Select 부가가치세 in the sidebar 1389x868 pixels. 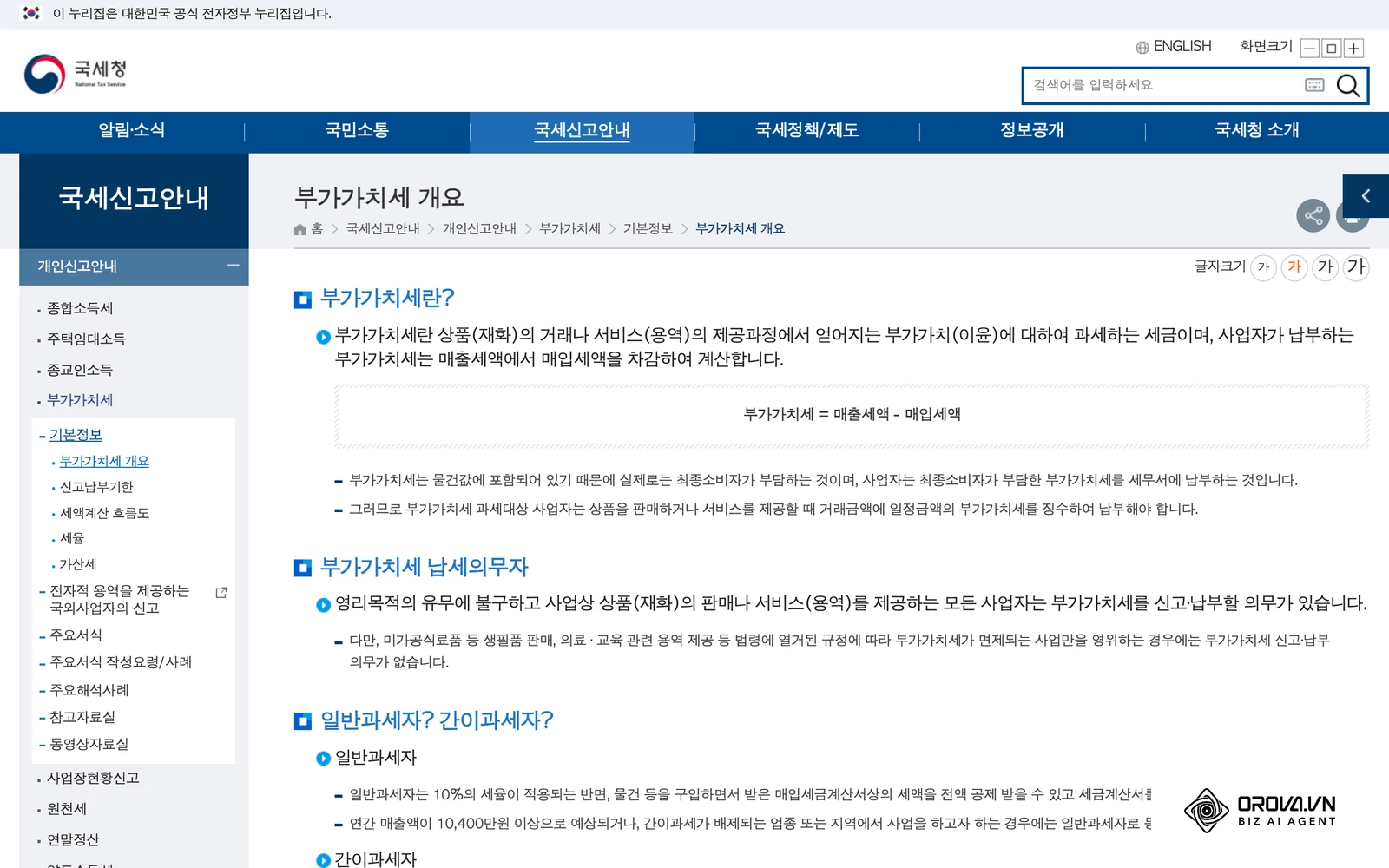coord(80,400)
